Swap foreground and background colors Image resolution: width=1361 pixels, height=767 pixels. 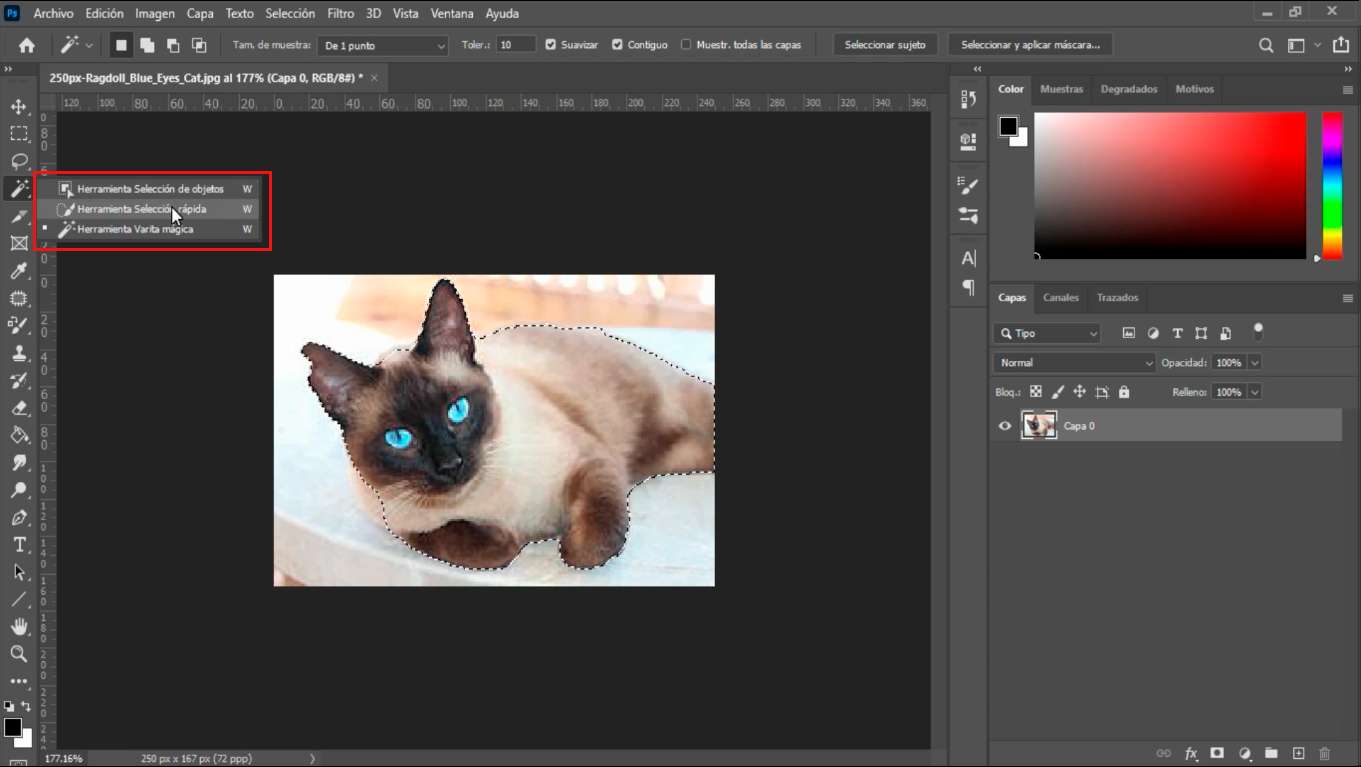point(26,706)
